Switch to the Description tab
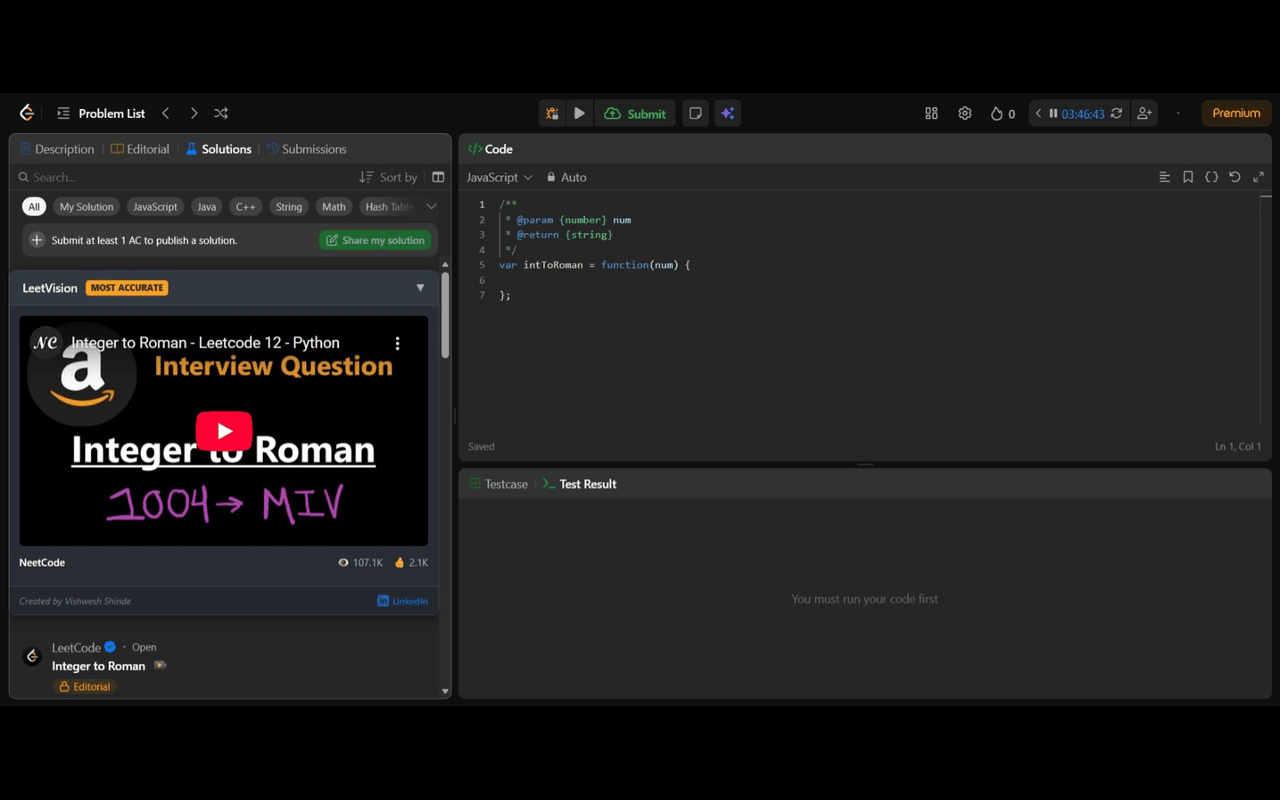This screenshot has width=1280, height=800. coord(57,149)
